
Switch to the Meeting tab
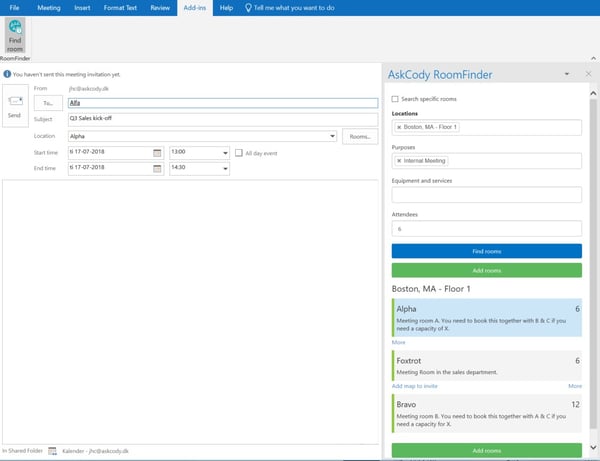click(x=49, y=8)
